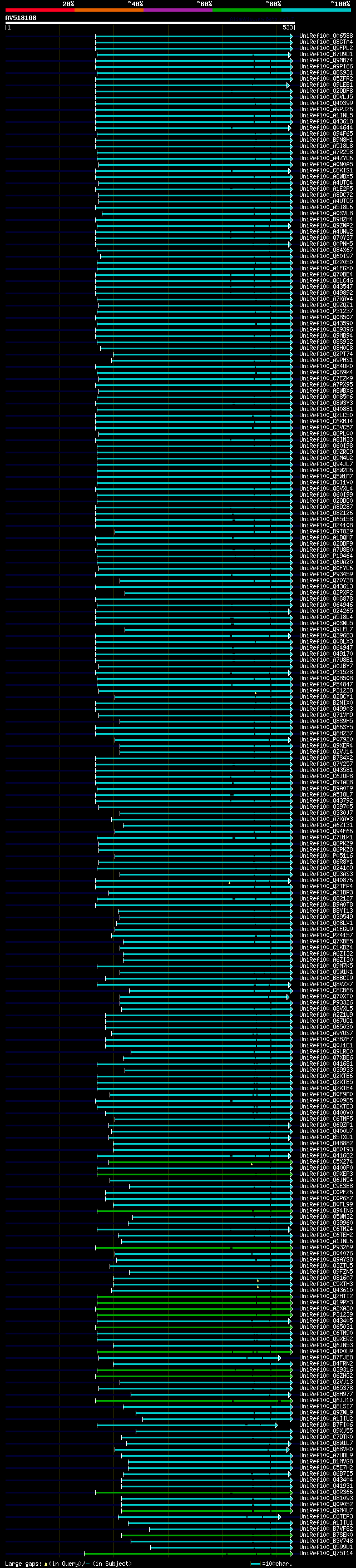Select hit label UniRef100_P54847
Image resolution: width=356 pixels, height=1568 pixels.
[x=326, y=685]
